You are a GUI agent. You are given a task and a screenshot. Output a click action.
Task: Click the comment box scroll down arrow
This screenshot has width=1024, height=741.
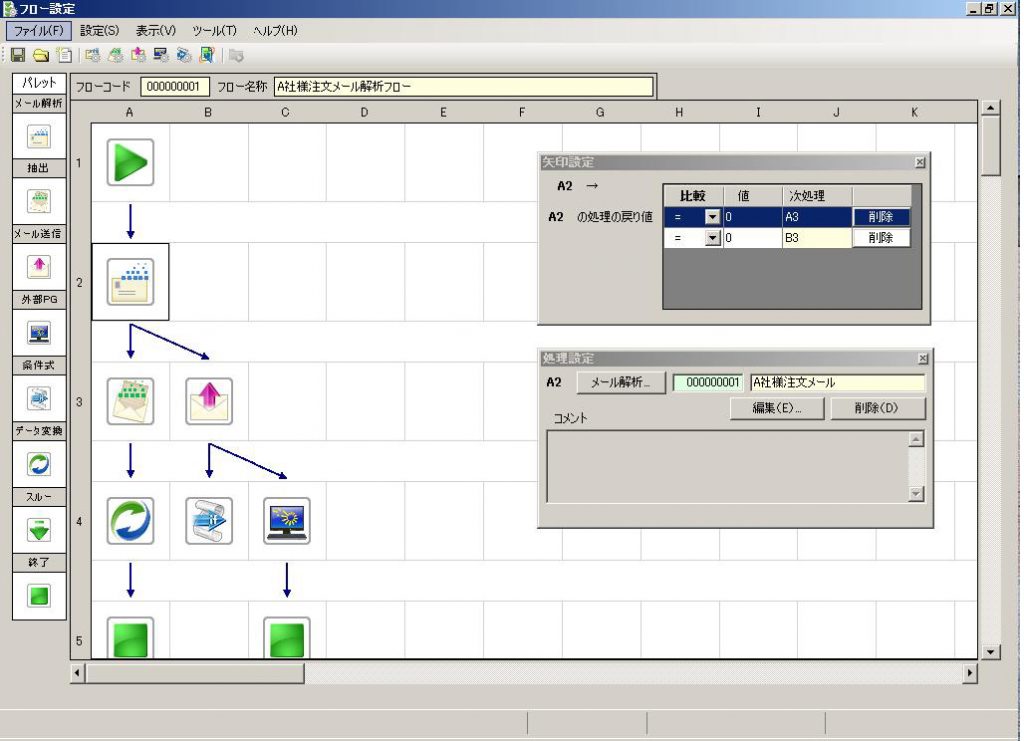pyautogui.click(x=916, y=494)
